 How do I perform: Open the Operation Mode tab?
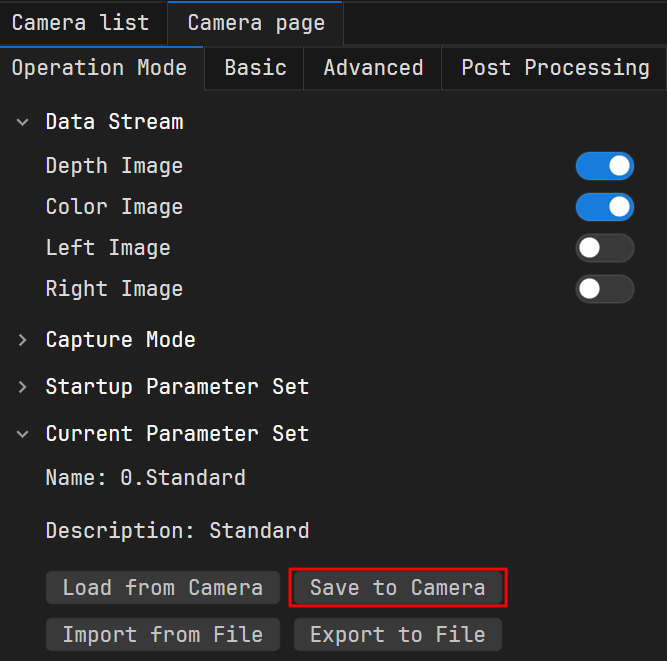pyautogui.click(x=99, y=68)
